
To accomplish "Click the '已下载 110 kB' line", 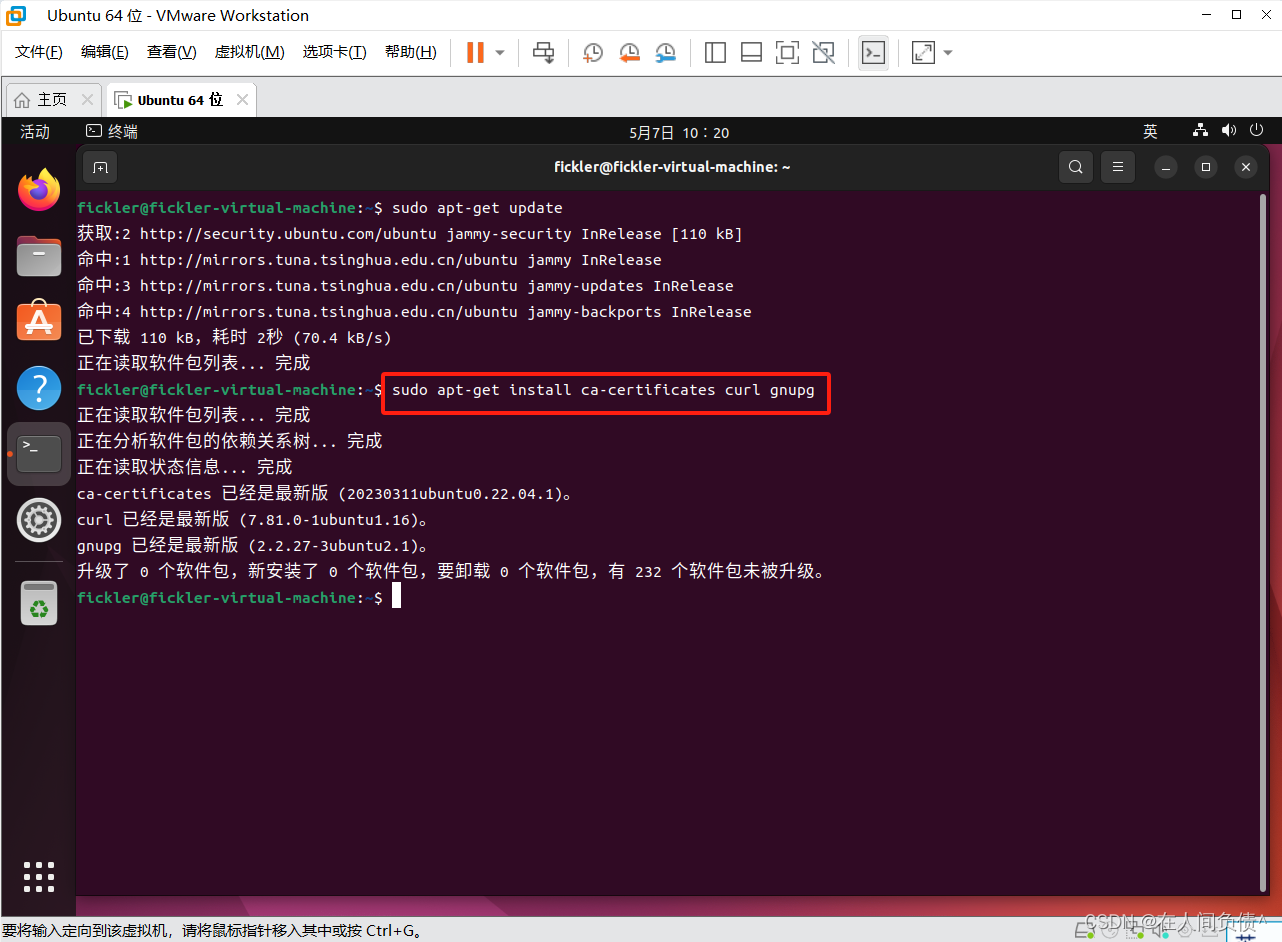I will 234,338.
